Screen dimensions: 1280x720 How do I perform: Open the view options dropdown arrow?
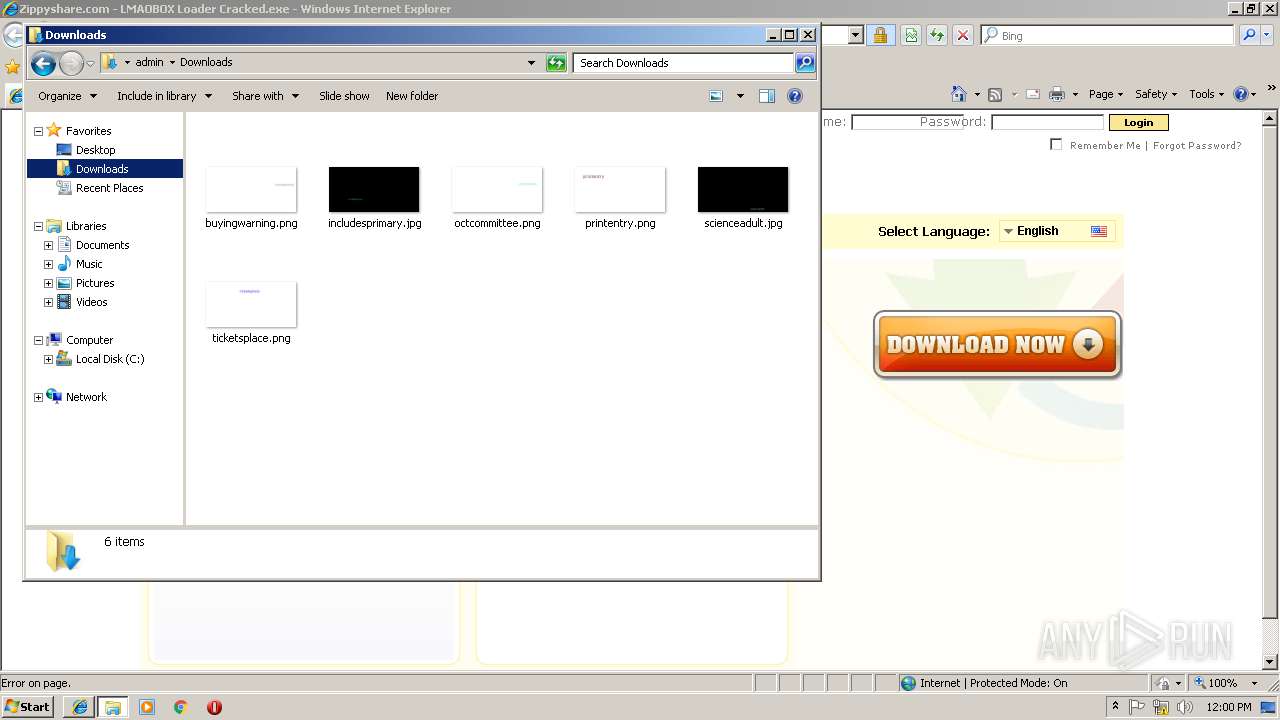pyautogui.click(x=740, y=96)
